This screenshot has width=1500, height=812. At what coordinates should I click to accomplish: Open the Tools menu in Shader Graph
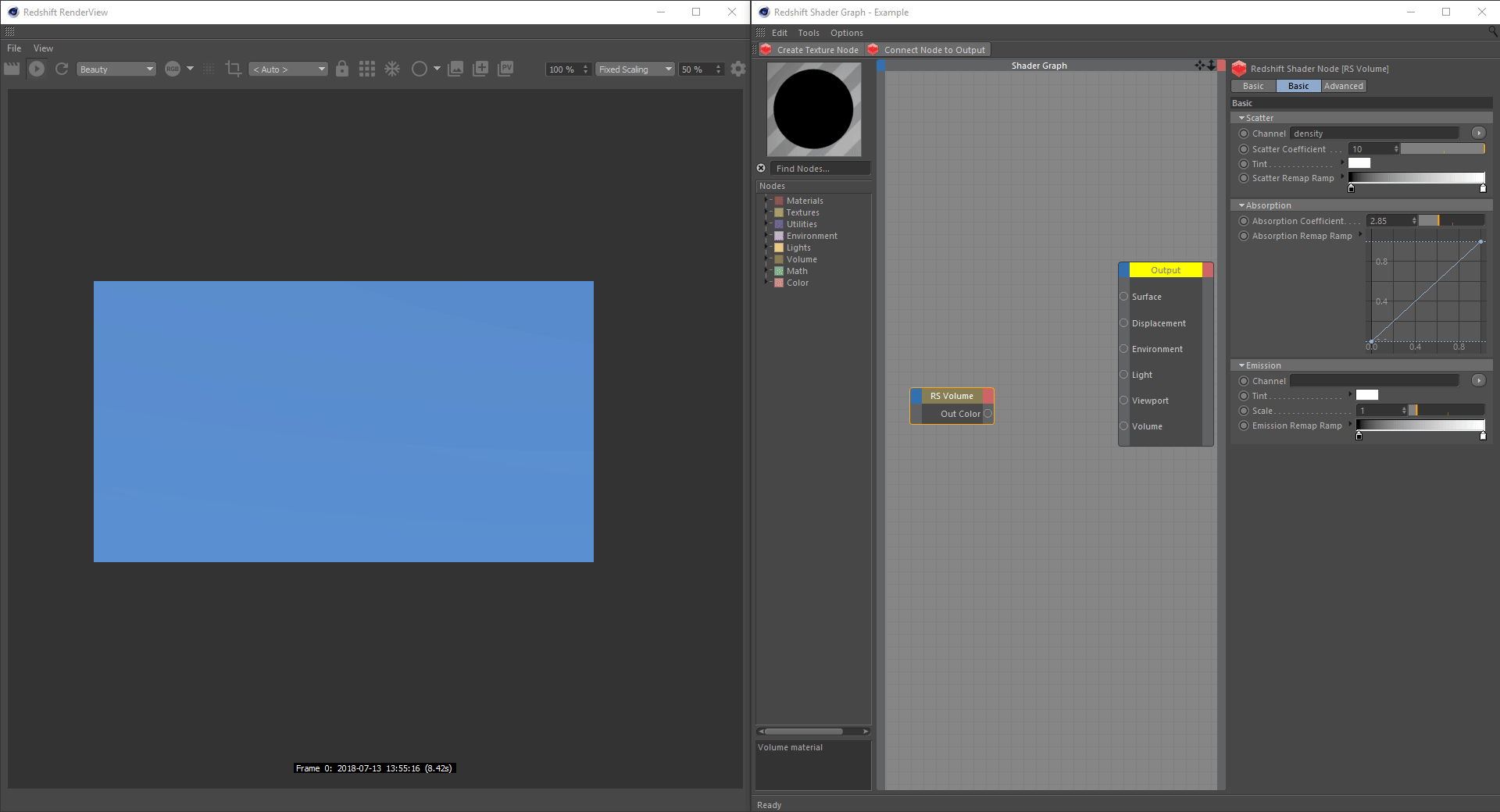[808, 33]
